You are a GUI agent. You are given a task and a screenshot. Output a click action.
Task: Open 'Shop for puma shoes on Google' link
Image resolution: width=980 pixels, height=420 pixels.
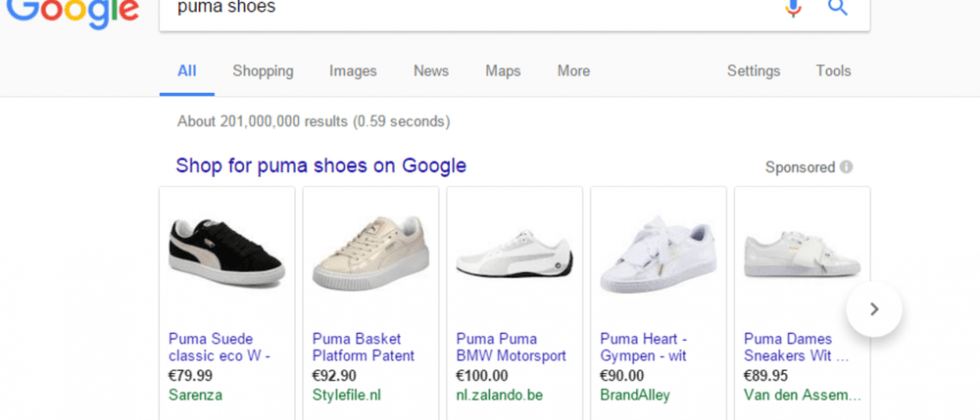321,166
